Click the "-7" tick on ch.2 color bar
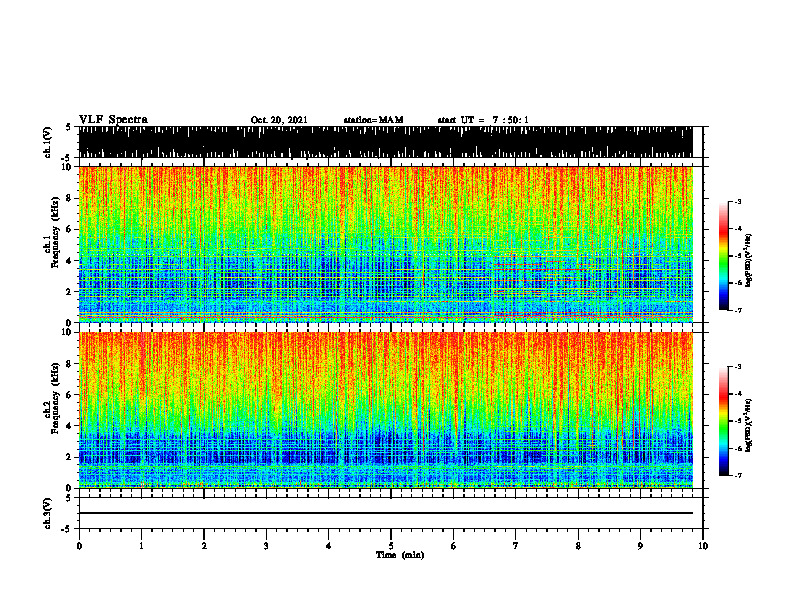Image resolution: width=792 pixels, height=612 pixels. click(x=738, y=476)
